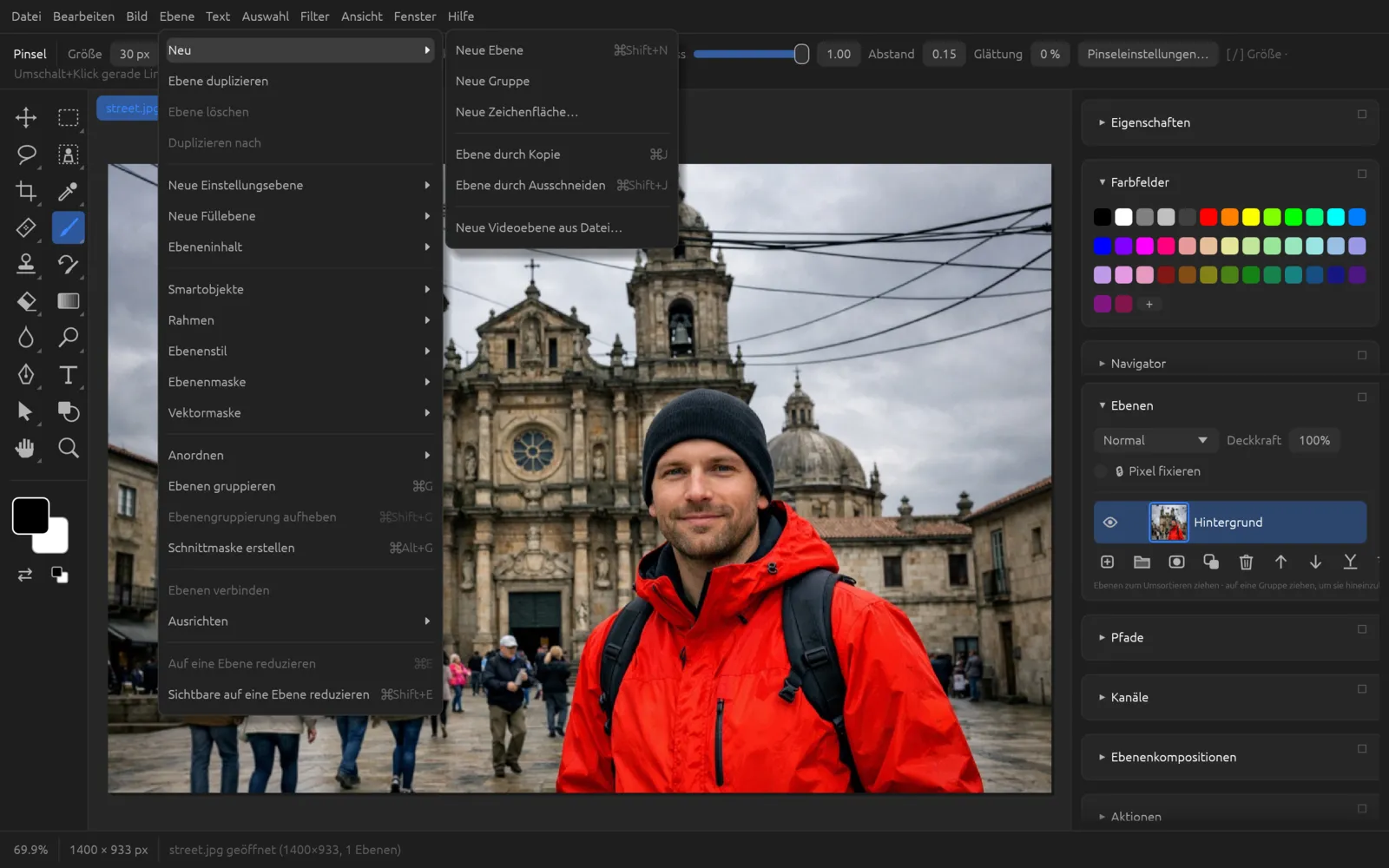This screenshot has height=868, width=1389.
Task: Select the Pen tool
Action: tap(26, 374)
